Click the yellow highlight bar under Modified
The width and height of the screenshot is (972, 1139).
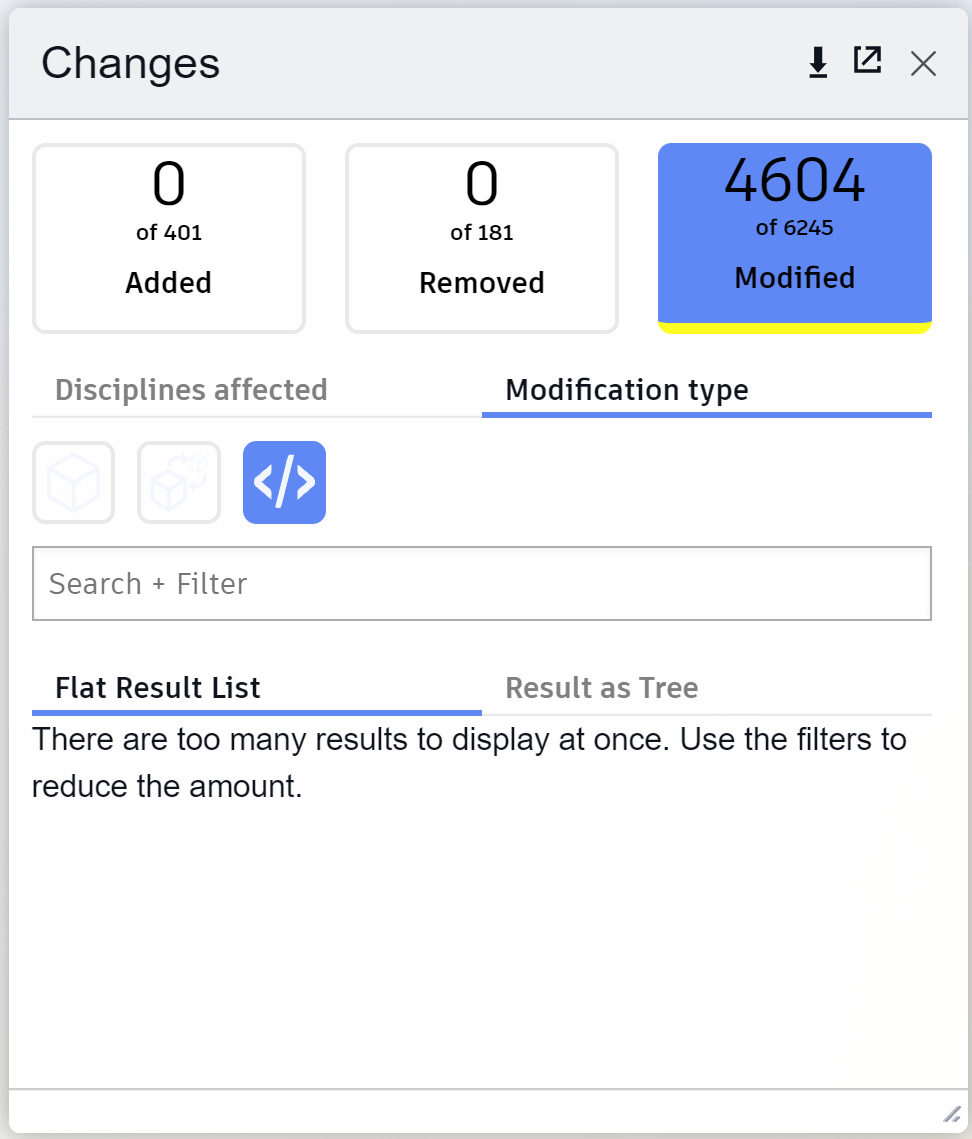[794, 327]
